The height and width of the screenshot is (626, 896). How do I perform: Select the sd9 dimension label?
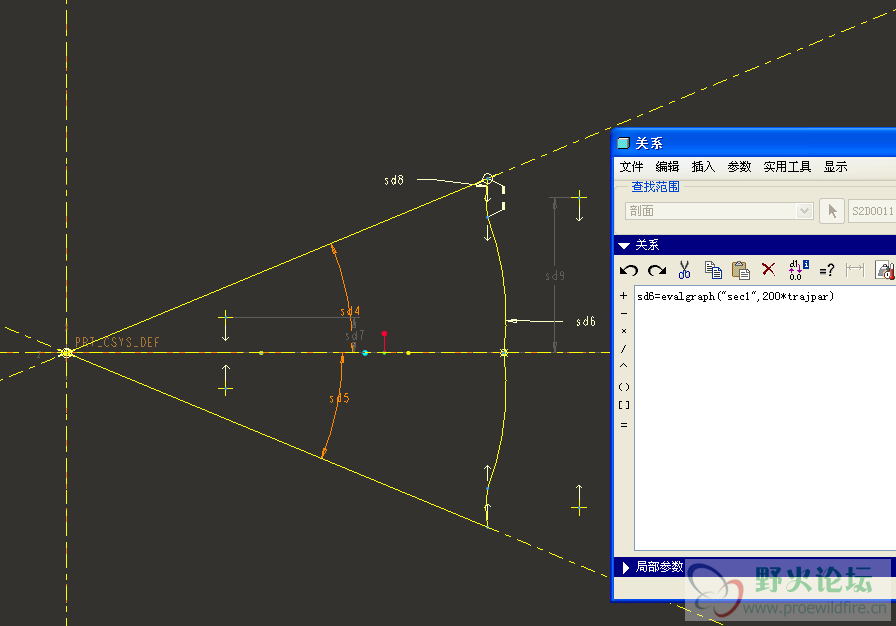(x=554, y=275)
